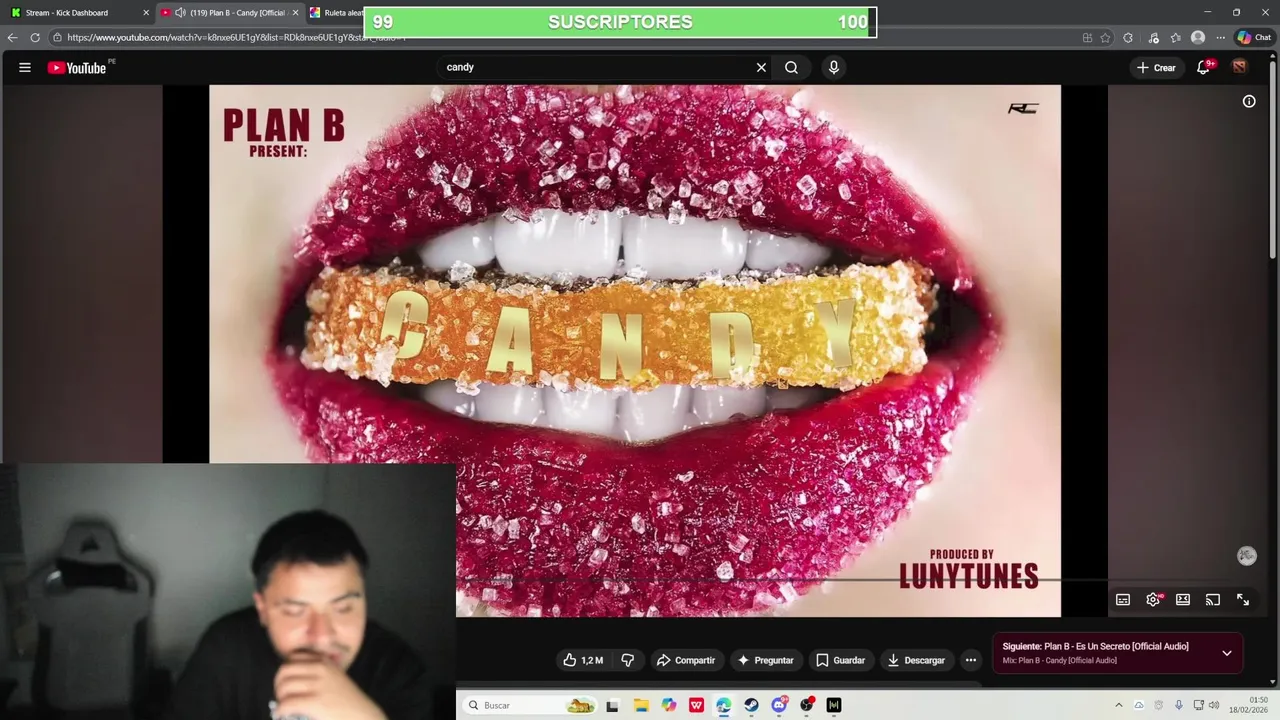Cast the video to a TV
Screen dimensions: 1280x720
point(1213,600)
